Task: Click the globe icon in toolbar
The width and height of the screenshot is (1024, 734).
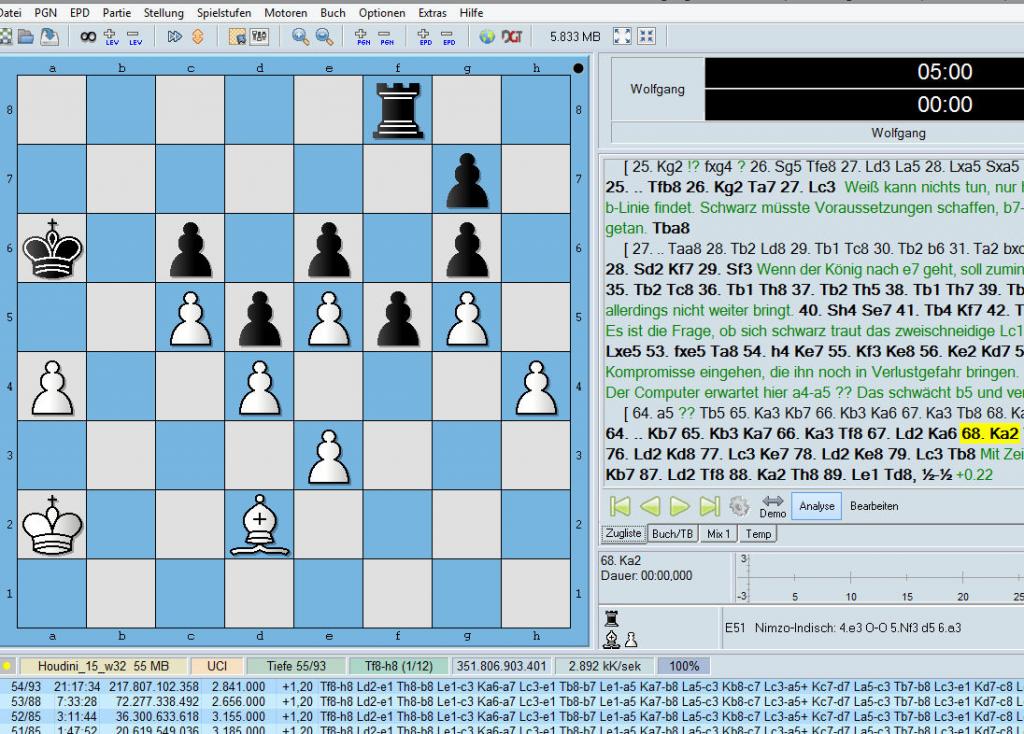Action: point(487,37)
